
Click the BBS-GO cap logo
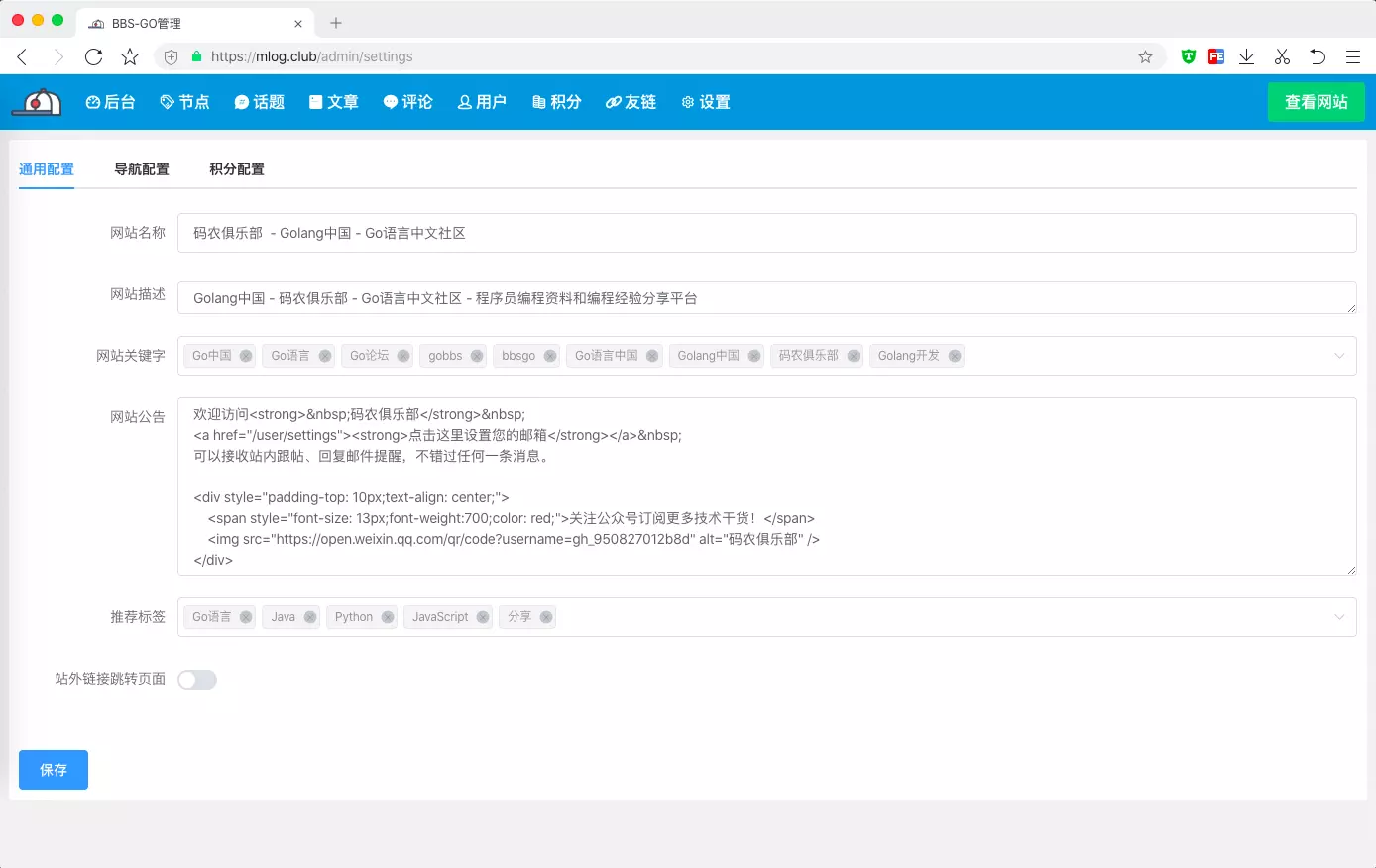point(37,102)
